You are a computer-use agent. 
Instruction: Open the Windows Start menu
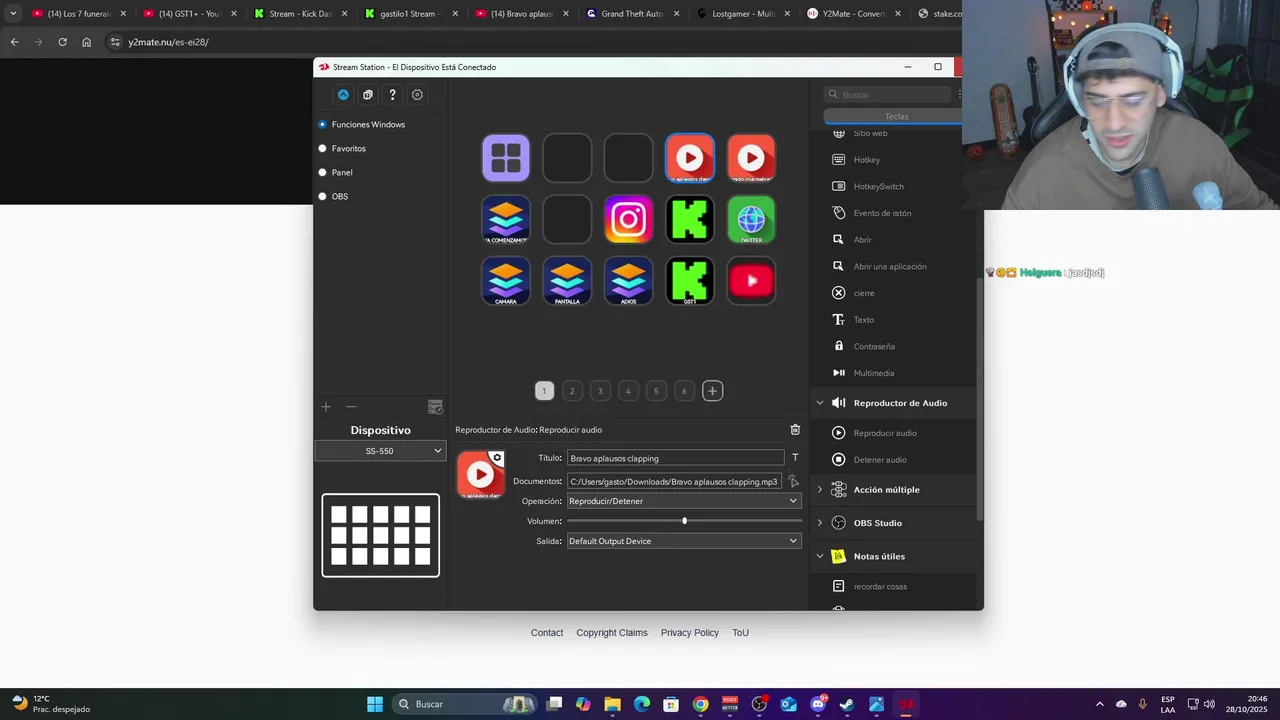click(375, 704)
